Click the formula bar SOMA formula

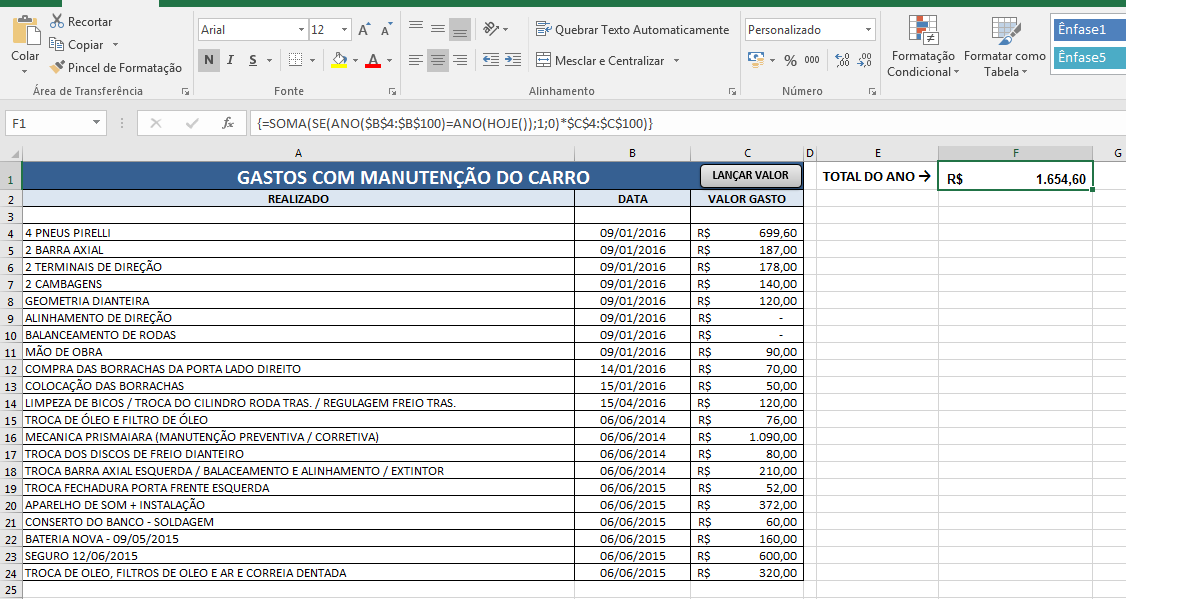pyautogui.click(x=455, y=123)
